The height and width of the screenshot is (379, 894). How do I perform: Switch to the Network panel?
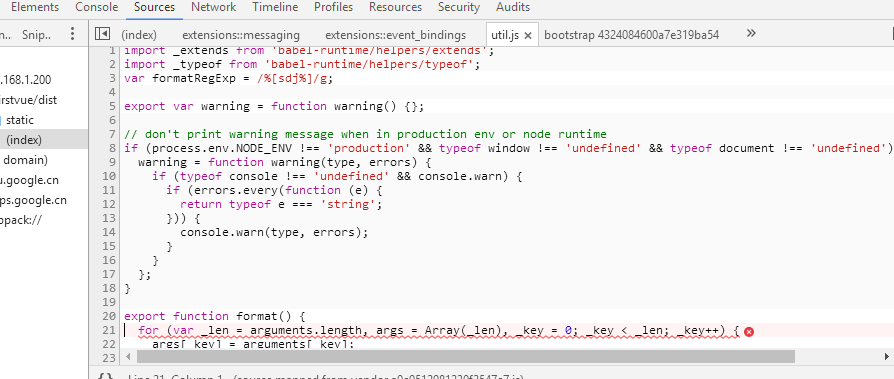coord(213,7)
